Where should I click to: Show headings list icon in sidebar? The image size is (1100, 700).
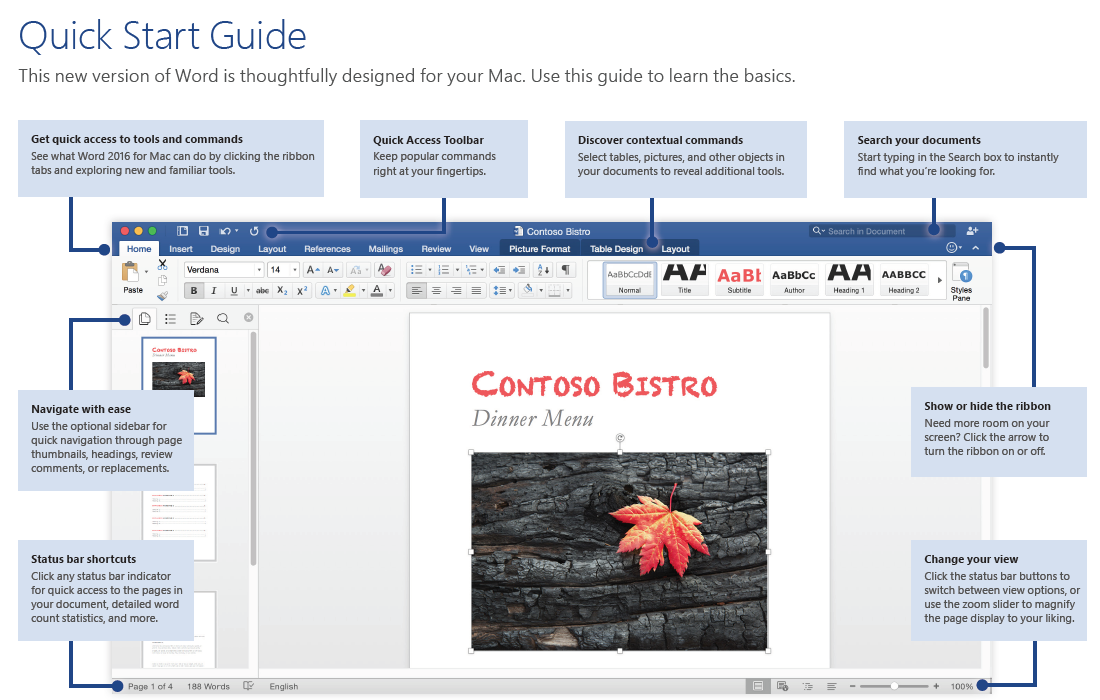[x=170, y=318]
